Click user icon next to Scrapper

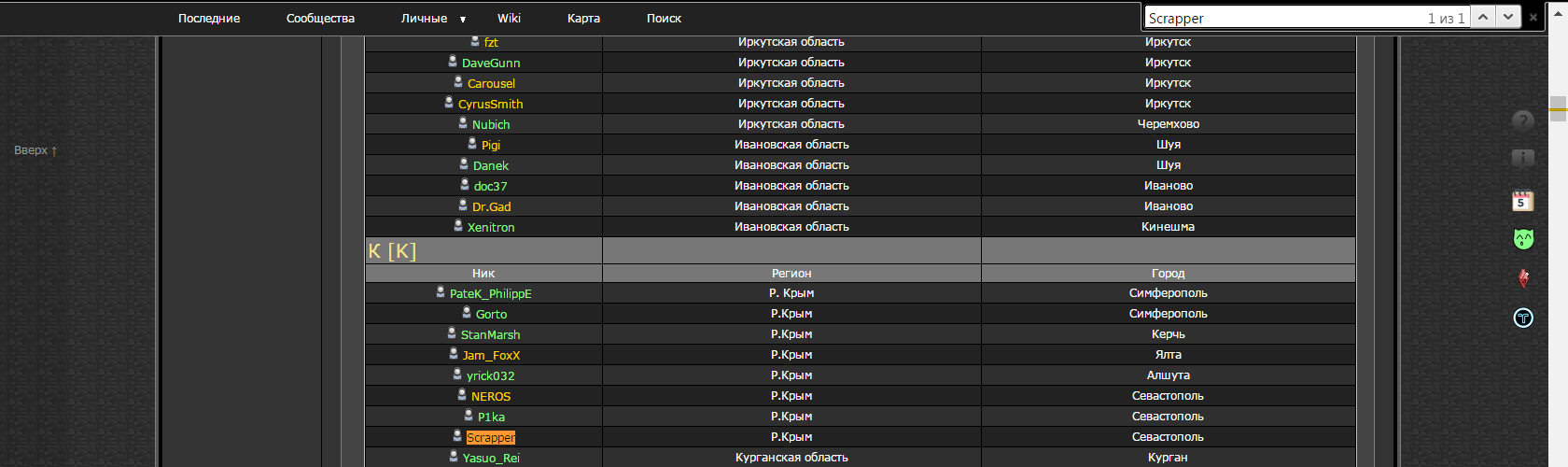point(457,436)
